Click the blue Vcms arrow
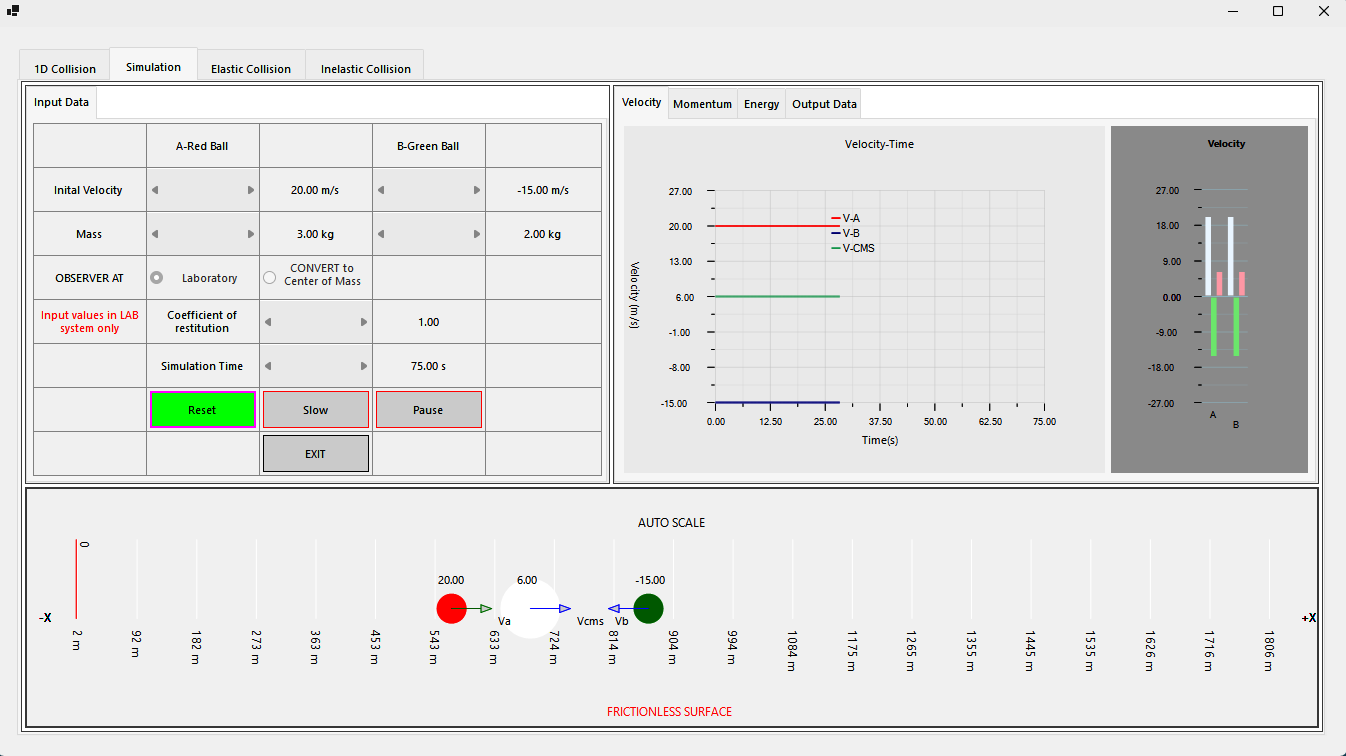Viewport: 1346px width, 756px height. coord(550,608)
